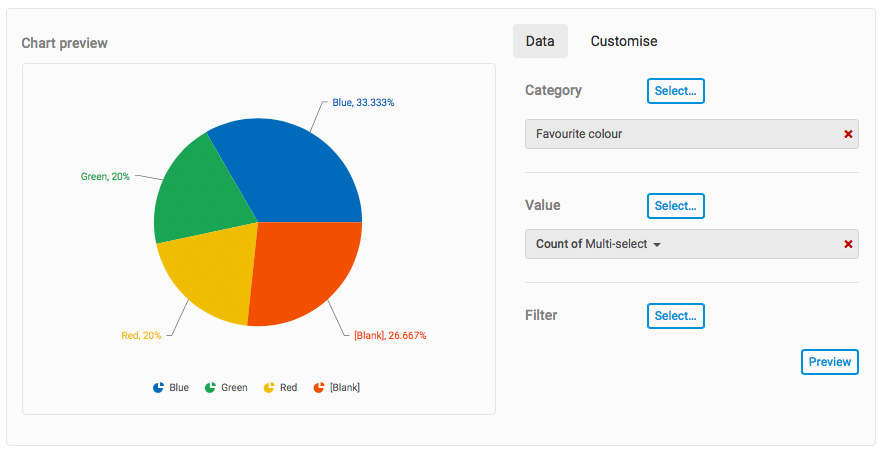Click the Blue legend pie icon
This screenshot has height=450, width=881.
point(158,388)
